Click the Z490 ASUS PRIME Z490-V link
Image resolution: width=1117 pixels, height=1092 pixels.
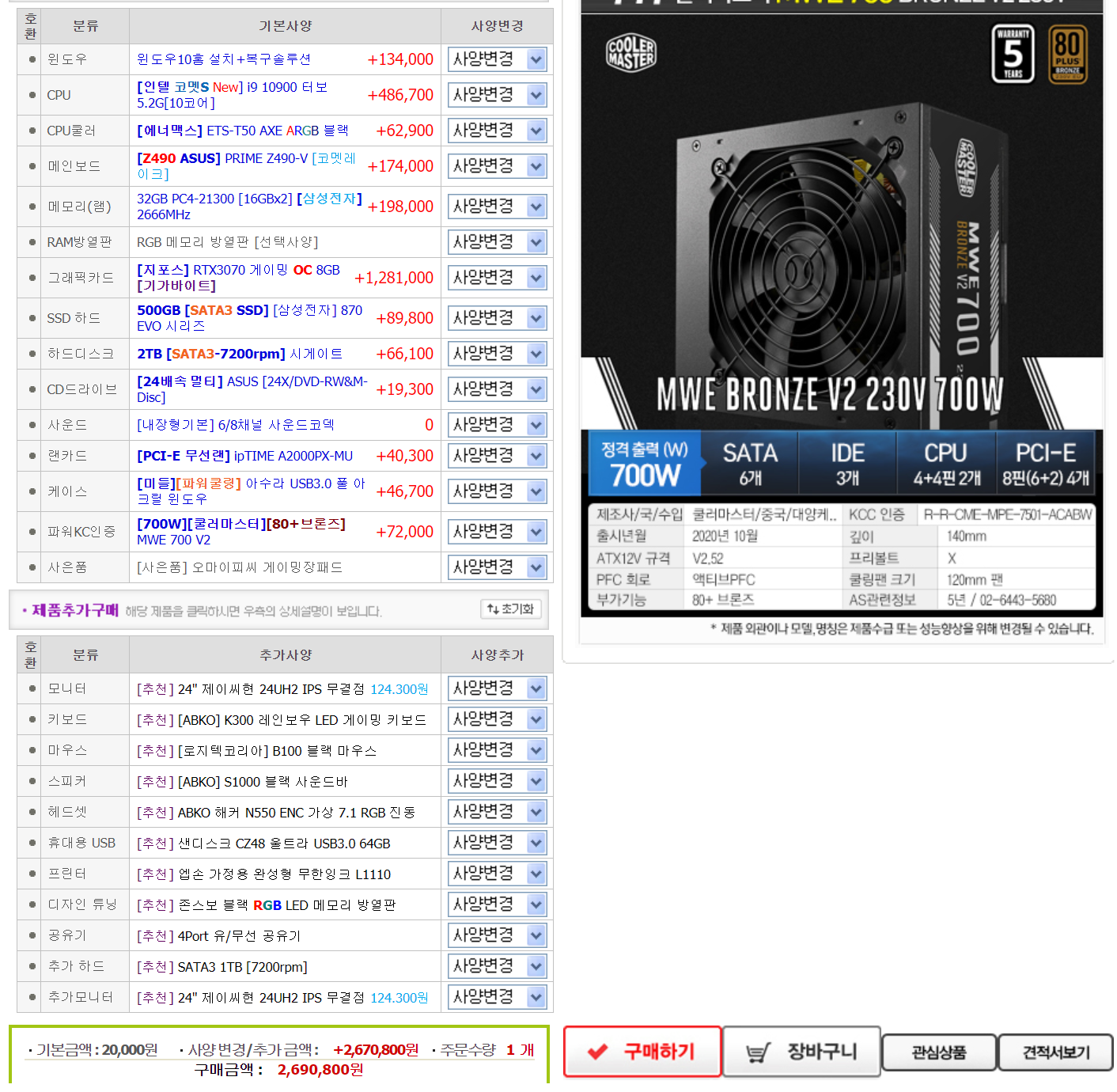point(246,166)
